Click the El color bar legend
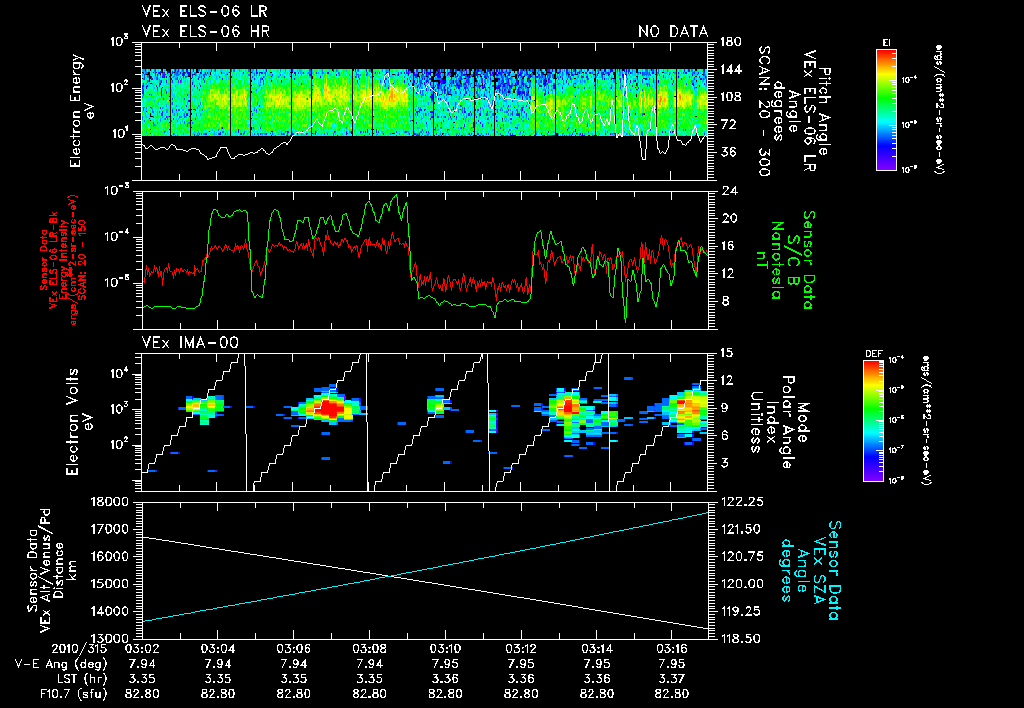 [x=886, y=109]
